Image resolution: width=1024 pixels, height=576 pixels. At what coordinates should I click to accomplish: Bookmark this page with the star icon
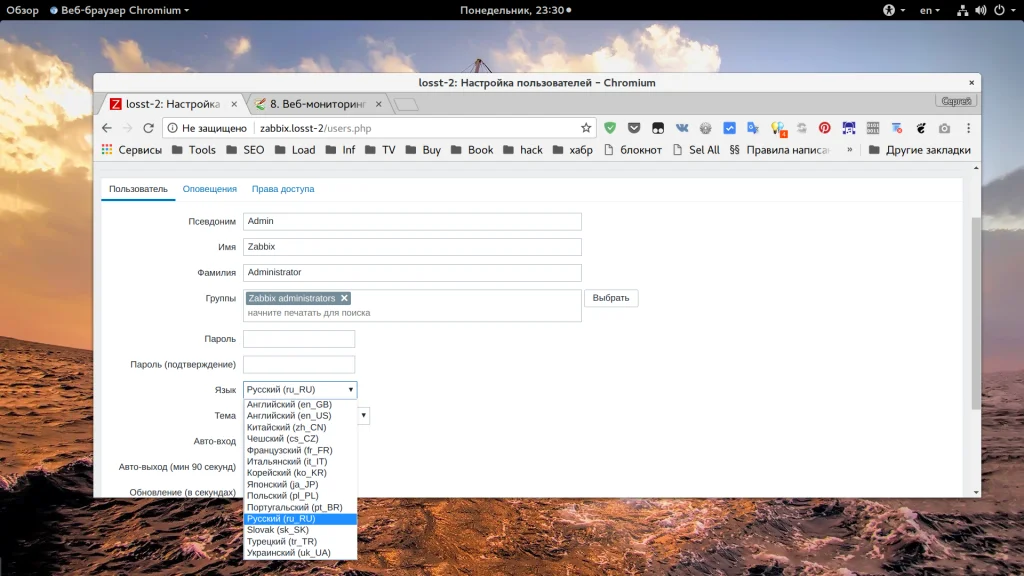pos(586,128)
